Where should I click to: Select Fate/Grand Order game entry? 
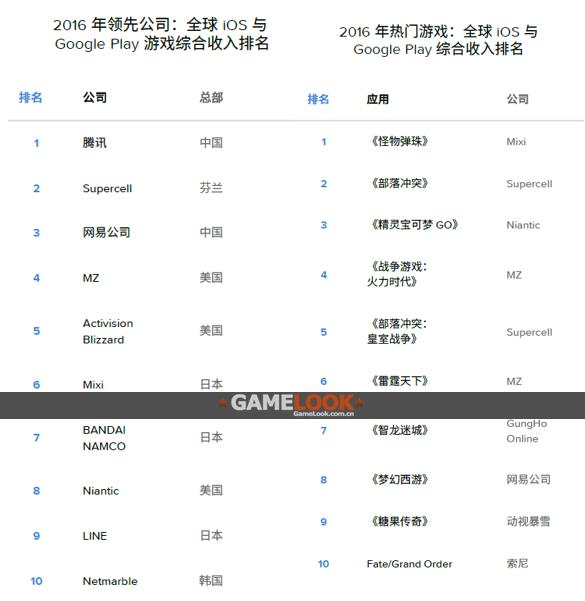coord(409,564)
